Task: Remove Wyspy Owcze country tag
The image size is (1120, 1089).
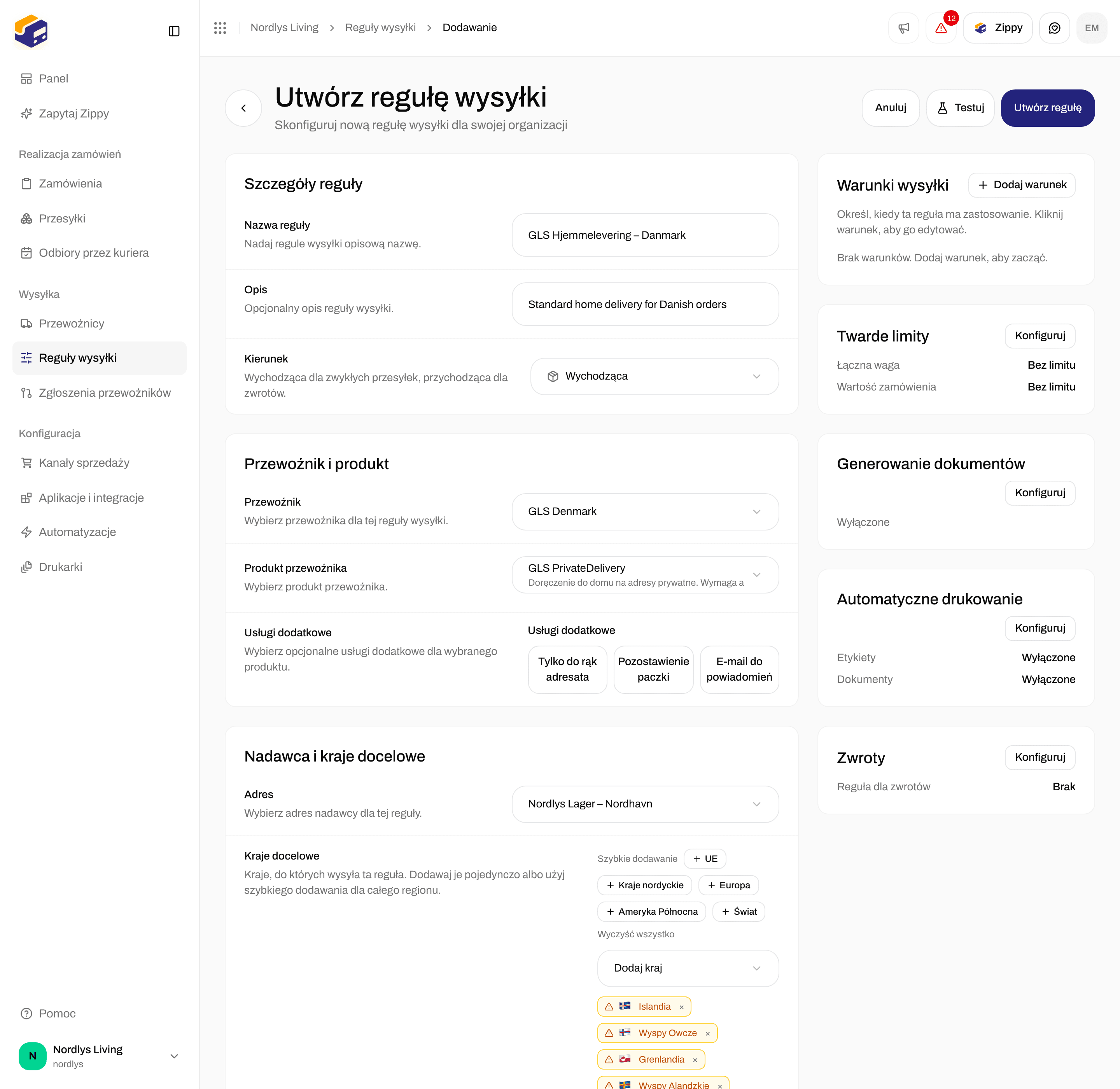Action: [x=707, y=1033]
